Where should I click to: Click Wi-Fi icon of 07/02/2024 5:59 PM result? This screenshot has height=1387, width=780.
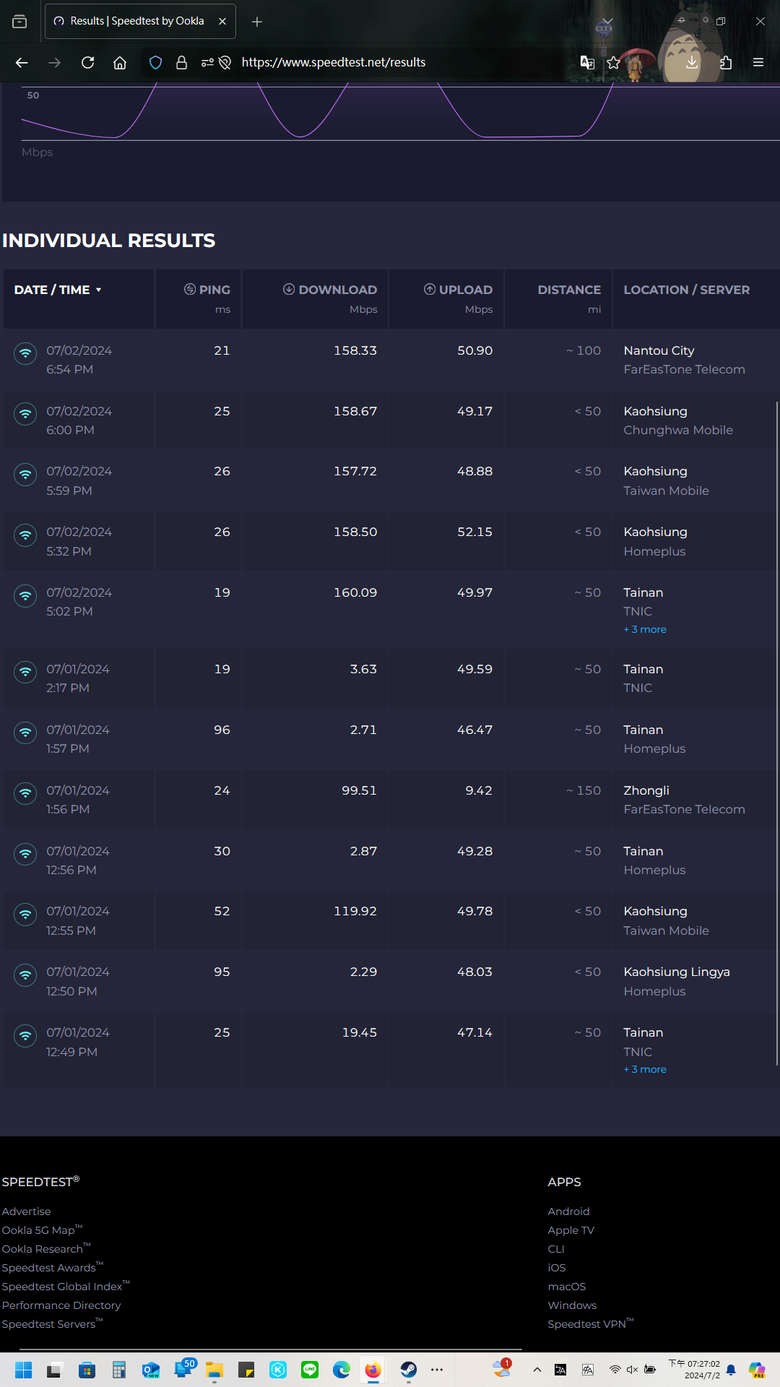click(x=25, y=474)
